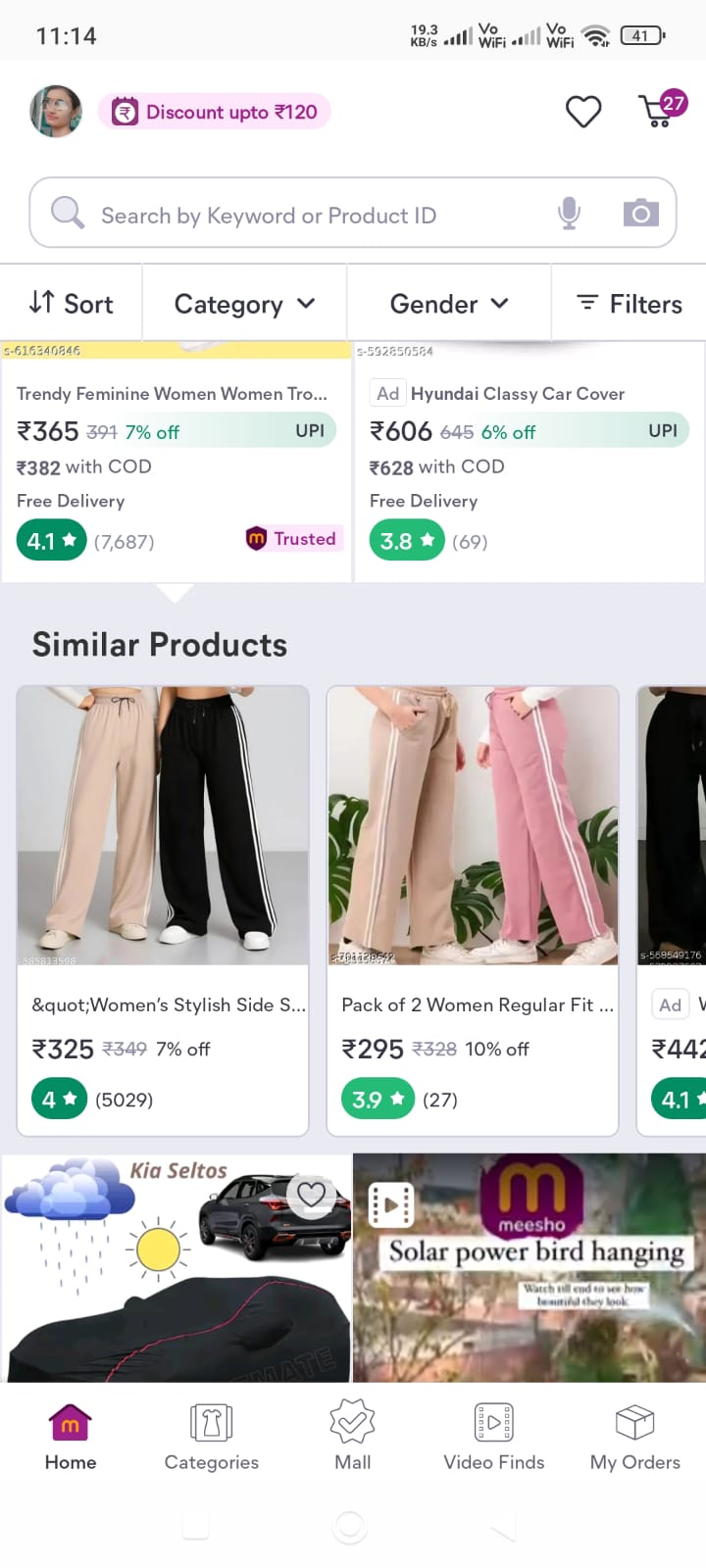Open the Sort options
This screenshot has width=706, height=1568.
click(x=72, y=304)
